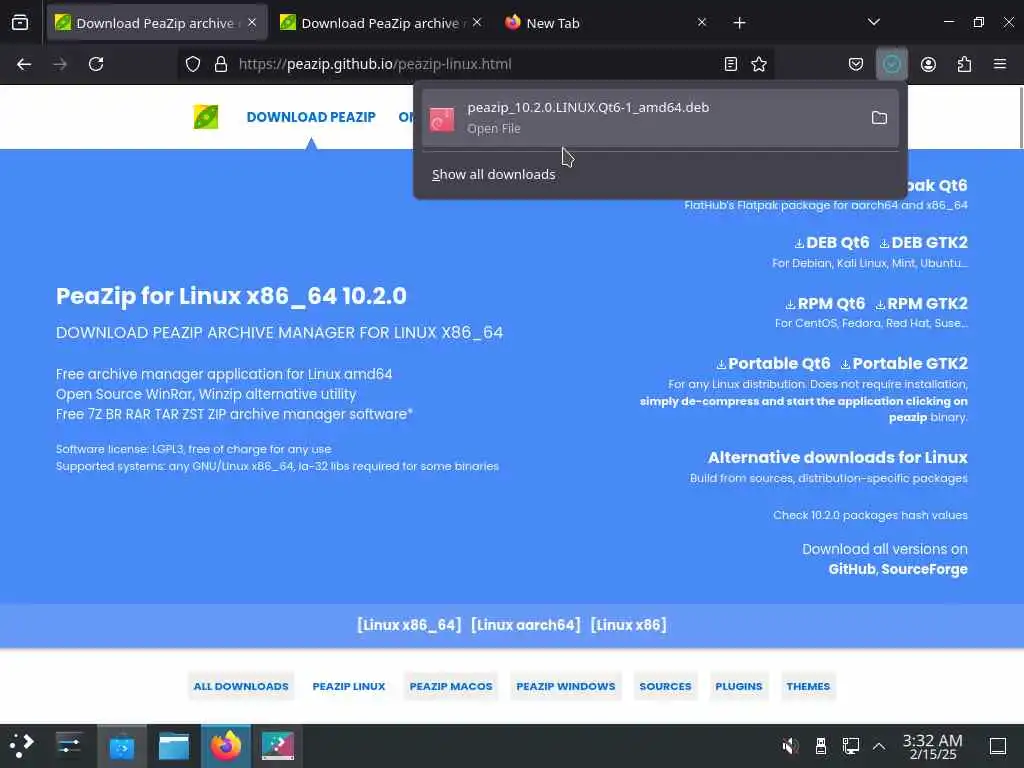Viewport: 1024px width, 768px height.
Task: Download the Portable GTK2 package
Action: click(x=904, y=363)
